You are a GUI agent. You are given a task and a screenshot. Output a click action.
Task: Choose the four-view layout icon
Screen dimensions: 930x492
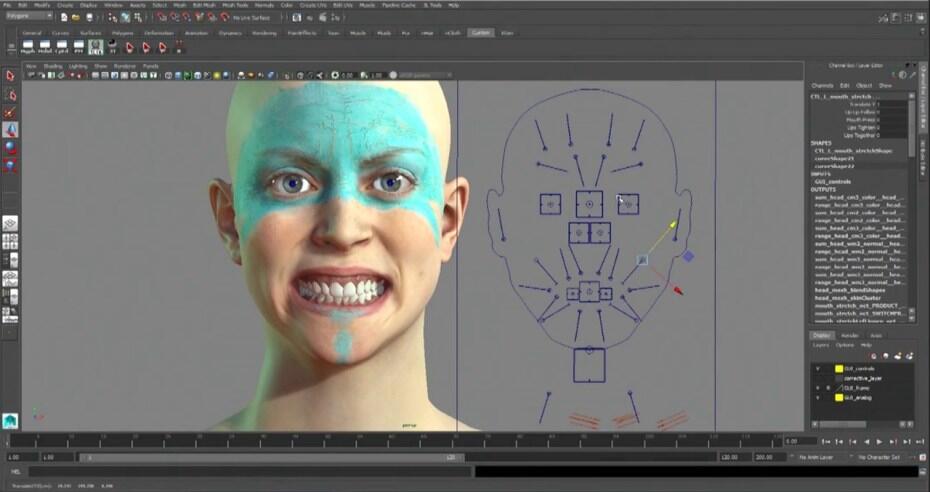[x=10, y=242]
